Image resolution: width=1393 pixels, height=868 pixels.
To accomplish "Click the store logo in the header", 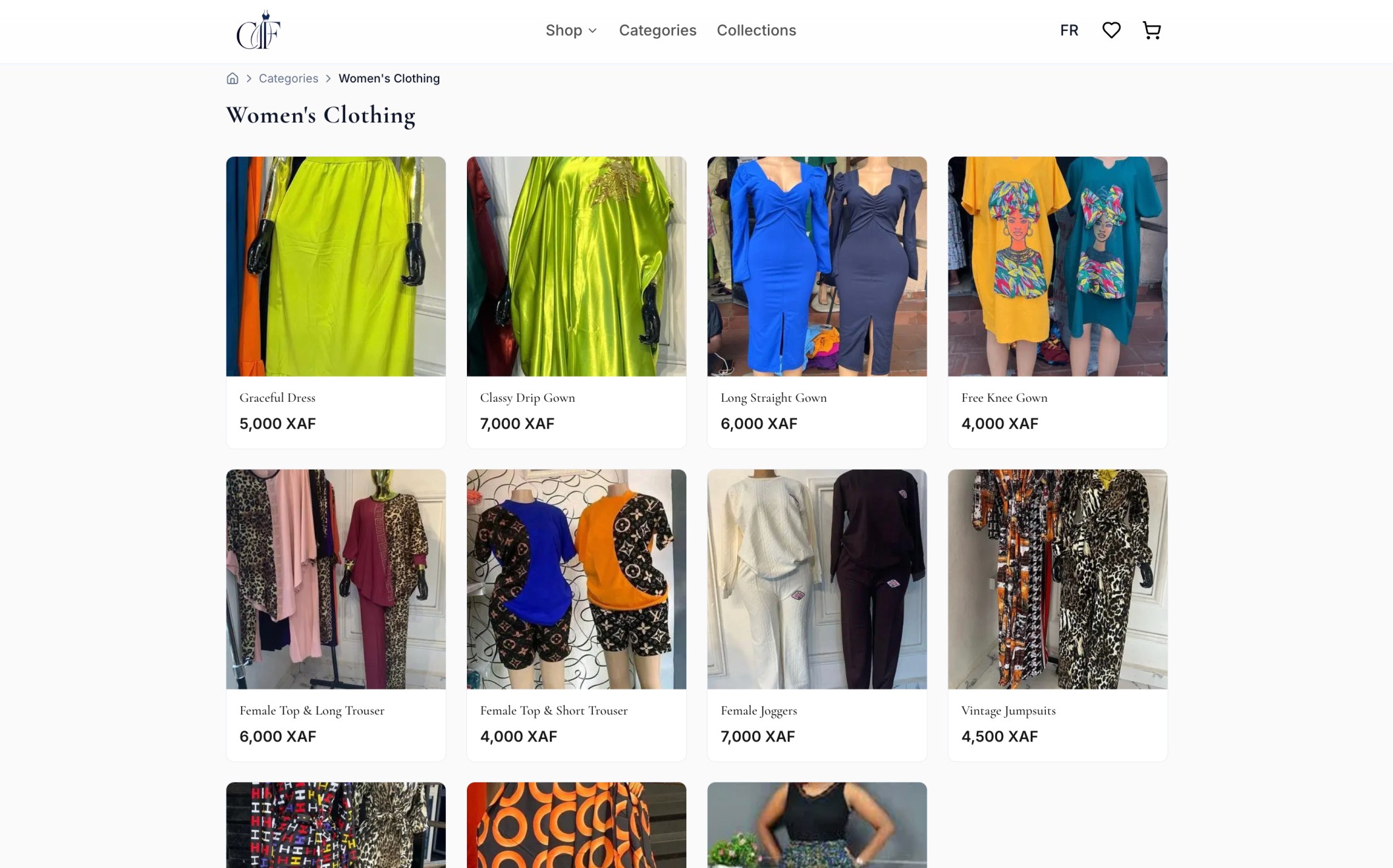I will pyautogui.click(x=258, y=30).
